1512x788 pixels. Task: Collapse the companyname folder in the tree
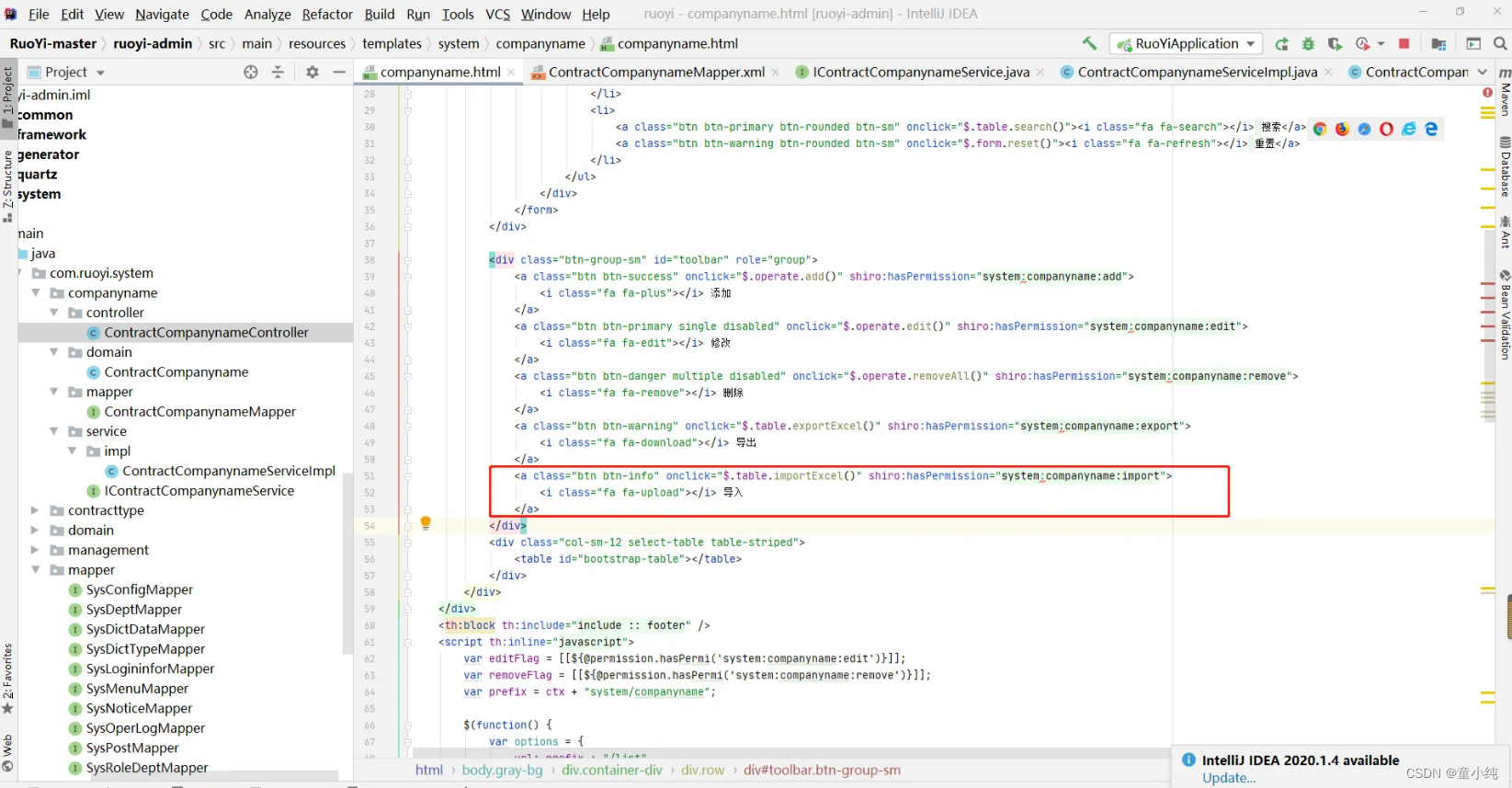tap(36, 292)
